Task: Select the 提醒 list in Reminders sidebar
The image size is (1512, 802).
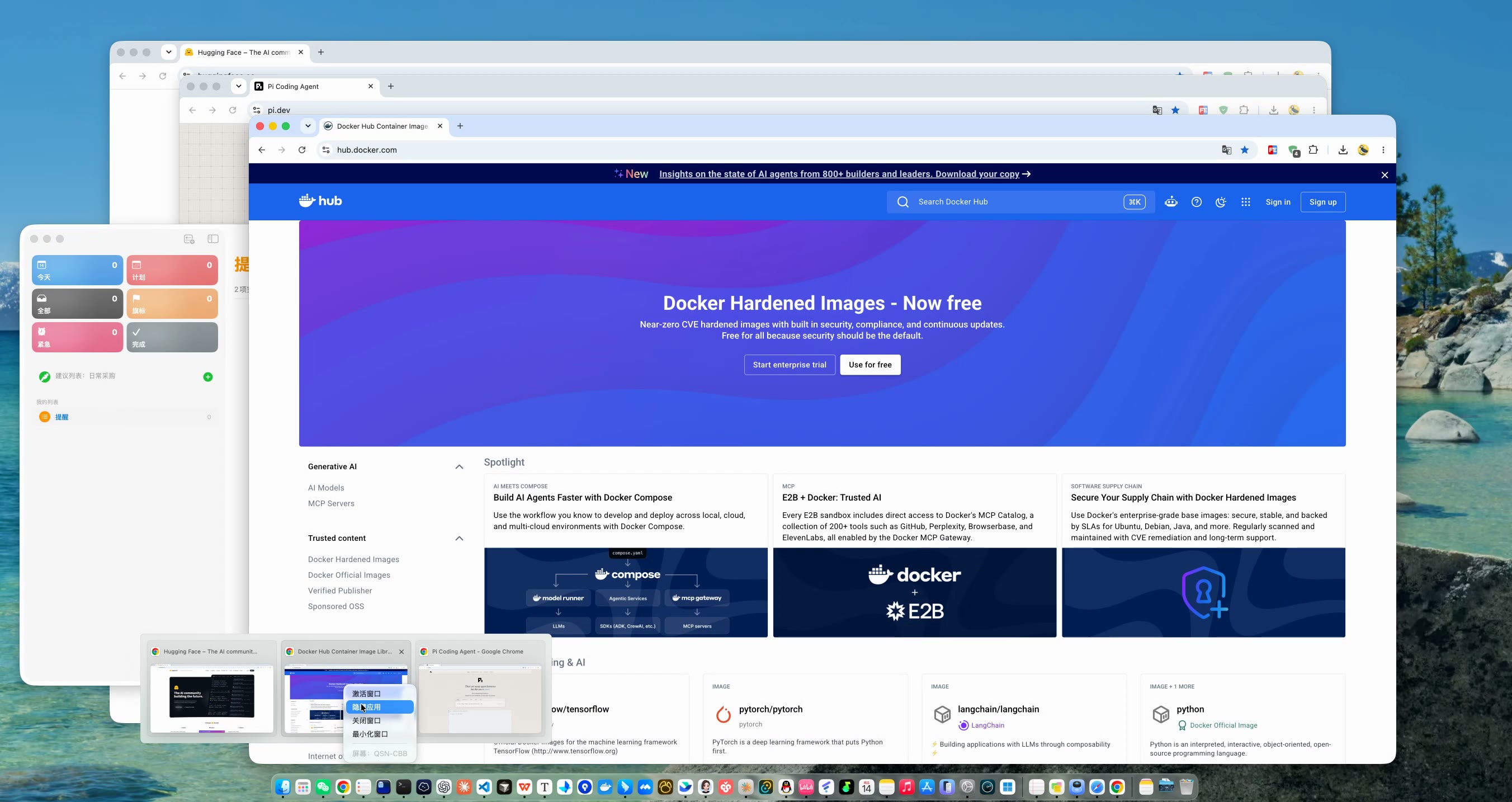Action: click(x=125, y=417)
